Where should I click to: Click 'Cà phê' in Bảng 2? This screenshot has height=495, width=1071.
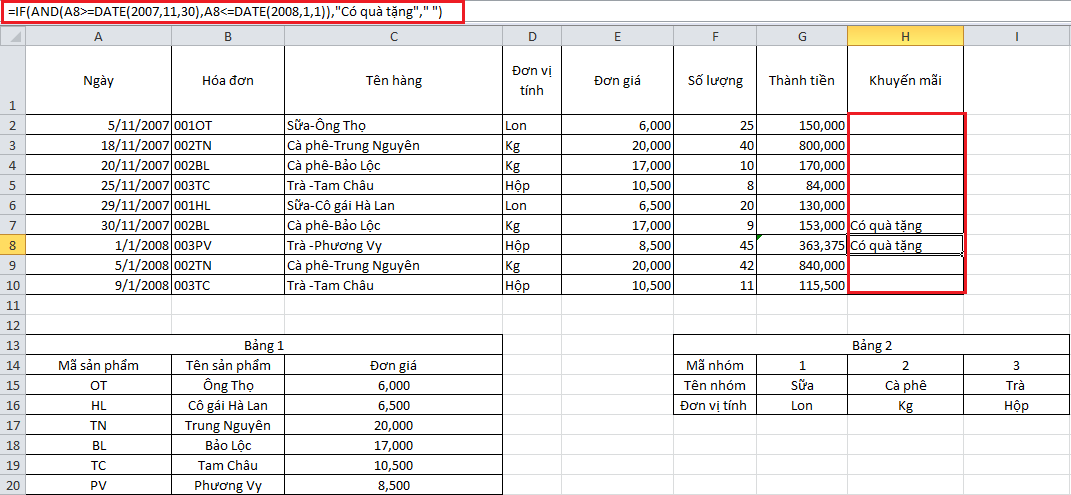(x=906, y=385)
